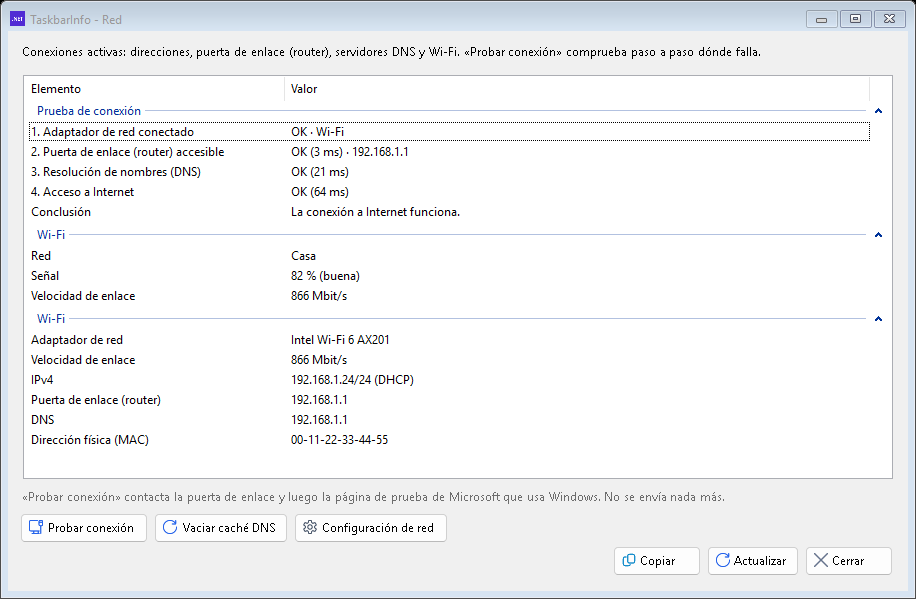
Task: Select the Dirección física (MAC) row
Action: (x=449, y=439)
